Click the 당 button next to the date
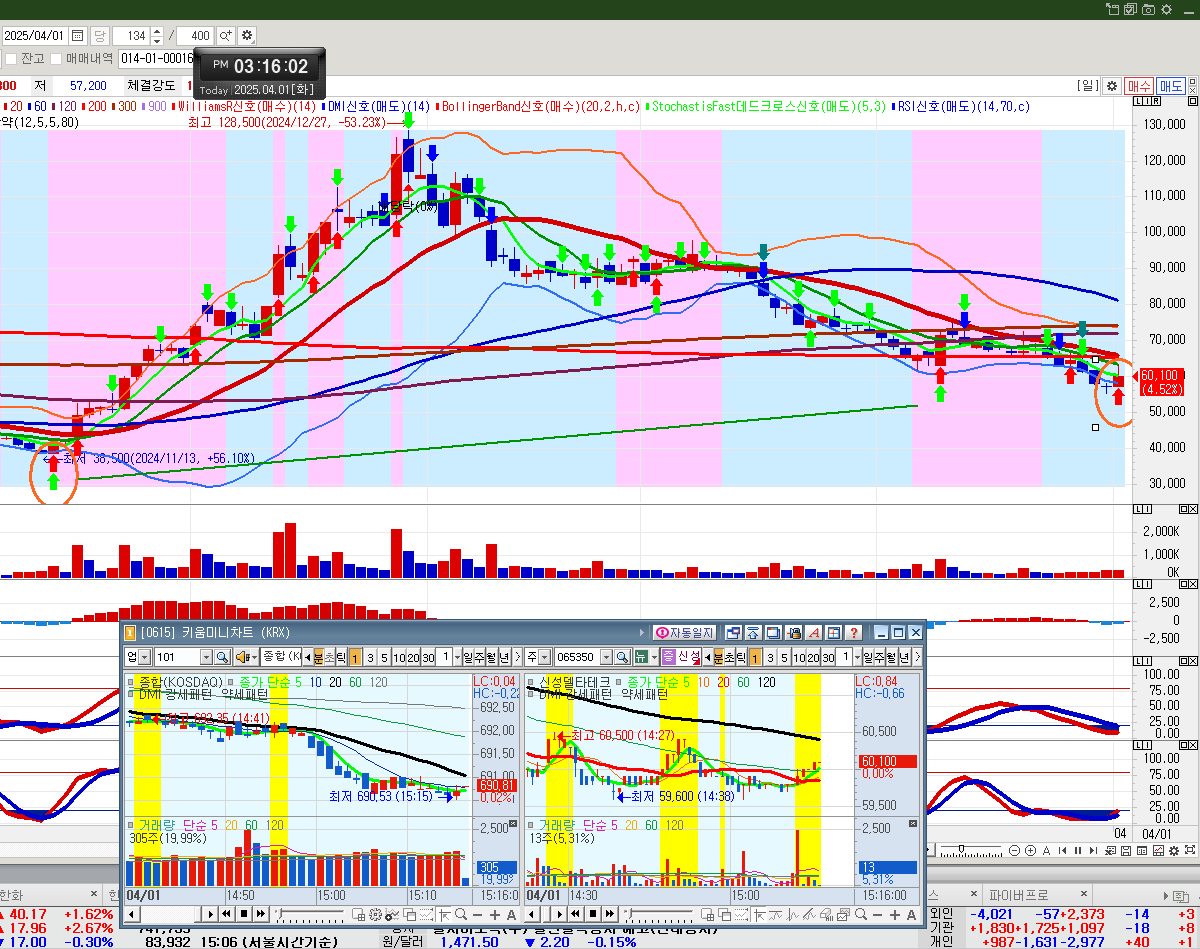 pos(99,36)
